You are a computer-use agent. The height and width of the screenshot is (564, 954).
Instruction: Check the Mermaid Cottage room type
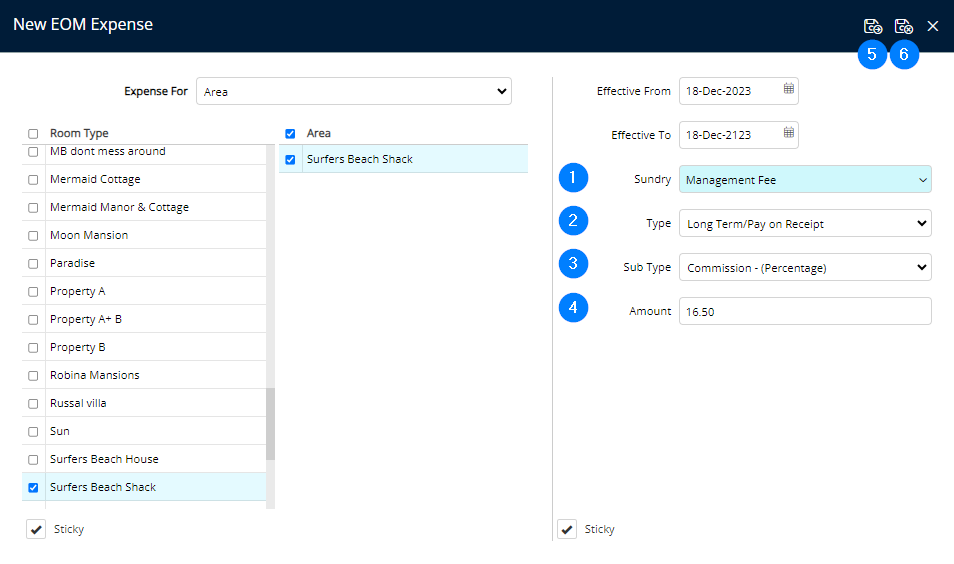point(33,180)
